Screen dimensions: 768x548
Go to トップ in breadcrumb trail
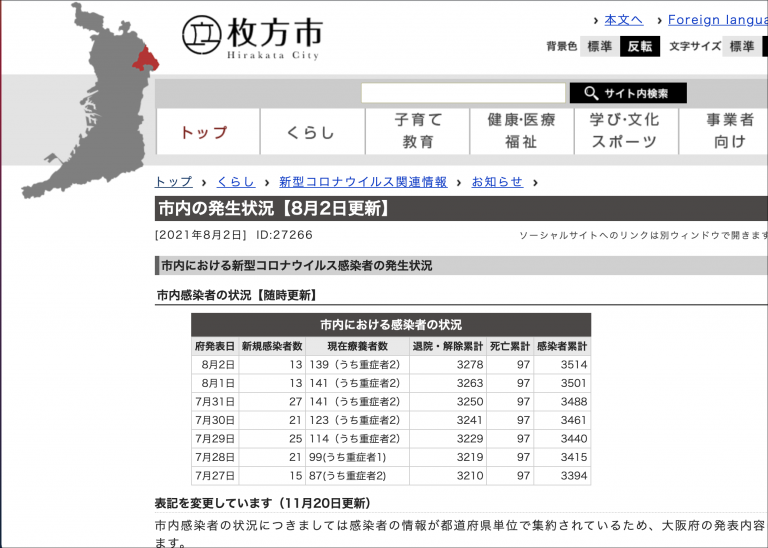(174, 182)
